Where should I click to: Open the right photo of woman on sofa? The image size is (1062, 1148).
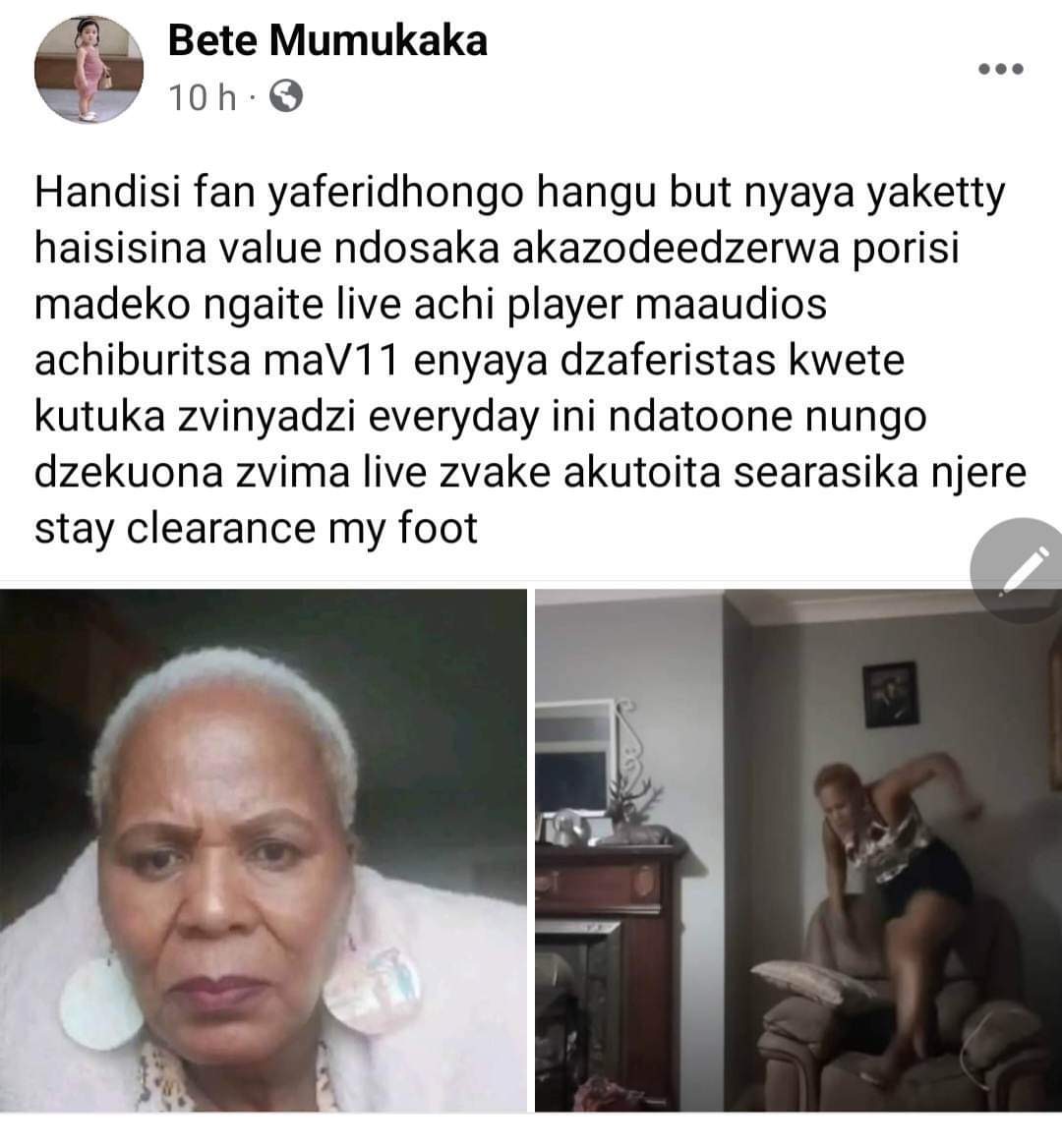click(798, 850)
